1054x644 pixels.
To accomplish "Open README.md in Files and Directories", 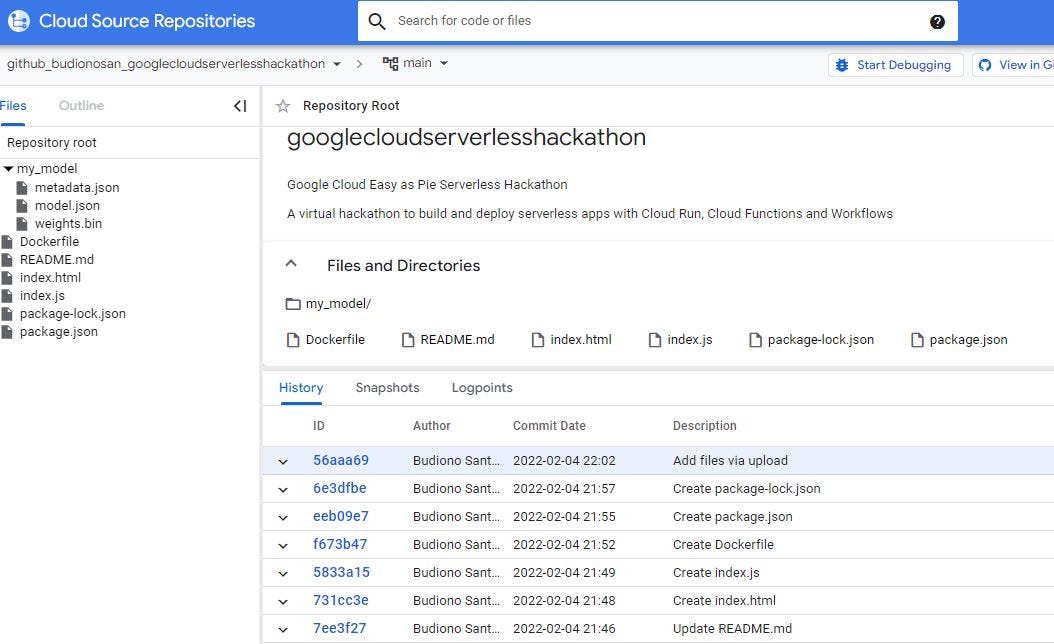I will point(457,340).
